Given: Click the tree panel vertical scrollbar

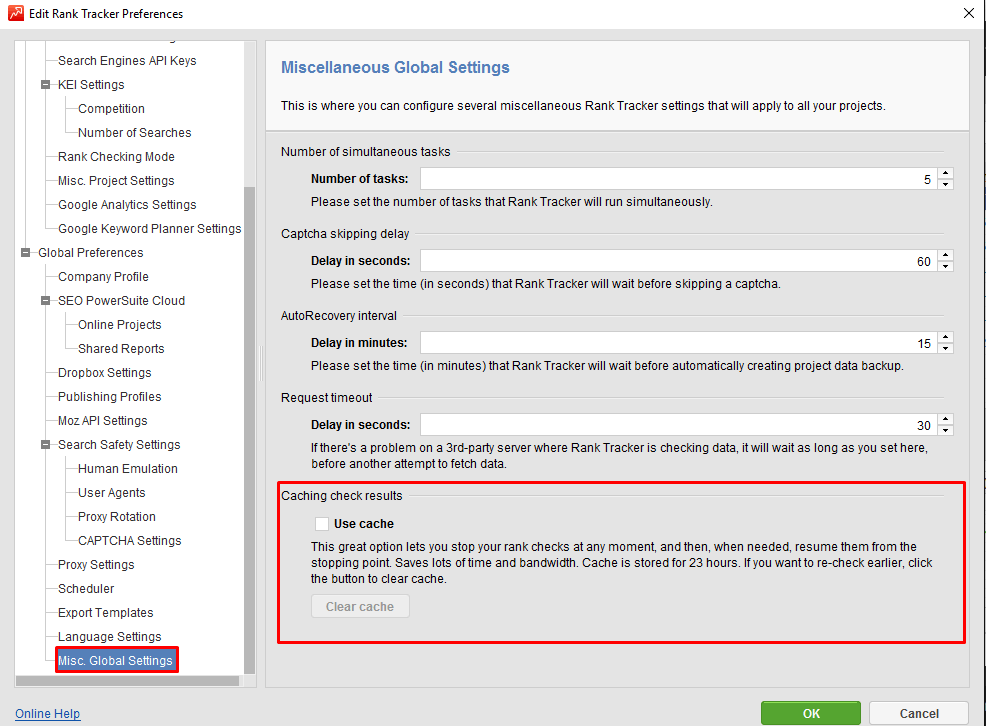Looking at the screenshot, I should [x=250, y=430].
